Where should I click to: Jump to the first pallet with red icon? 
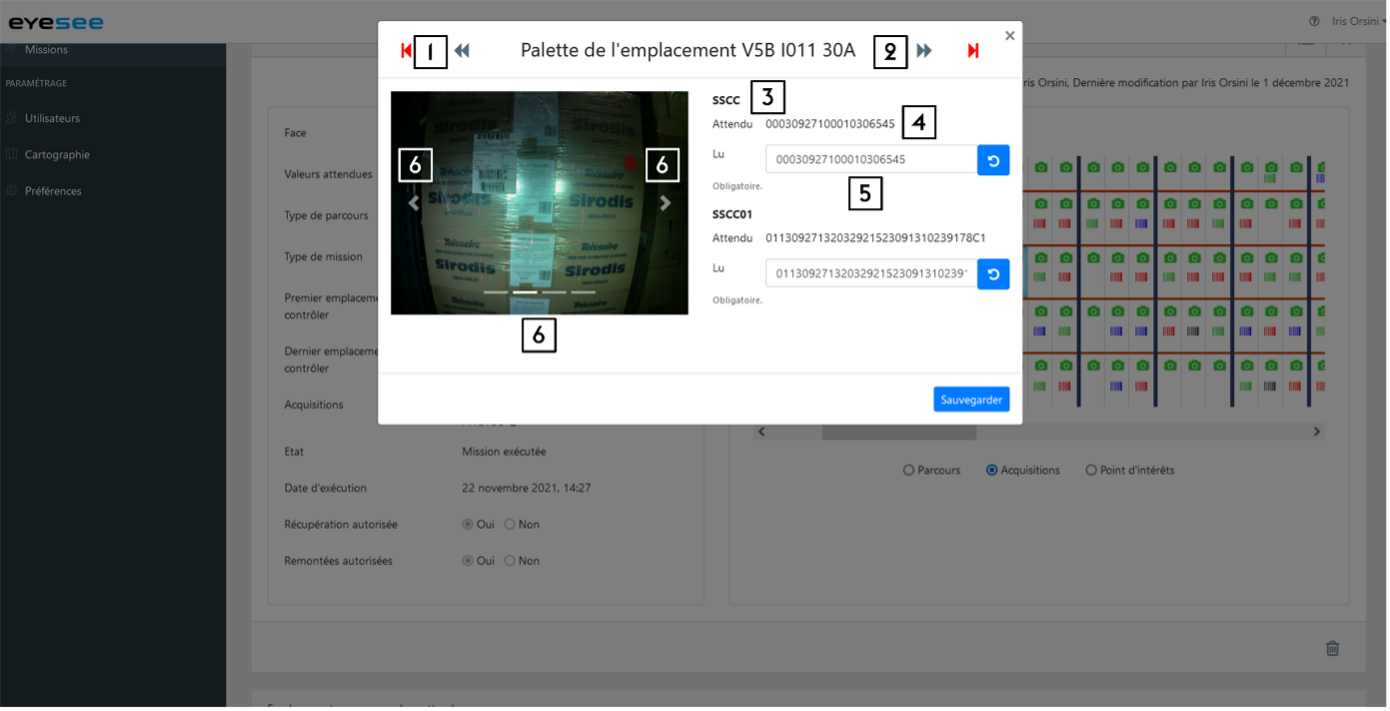pyautogui.click(x=406, y=50)
